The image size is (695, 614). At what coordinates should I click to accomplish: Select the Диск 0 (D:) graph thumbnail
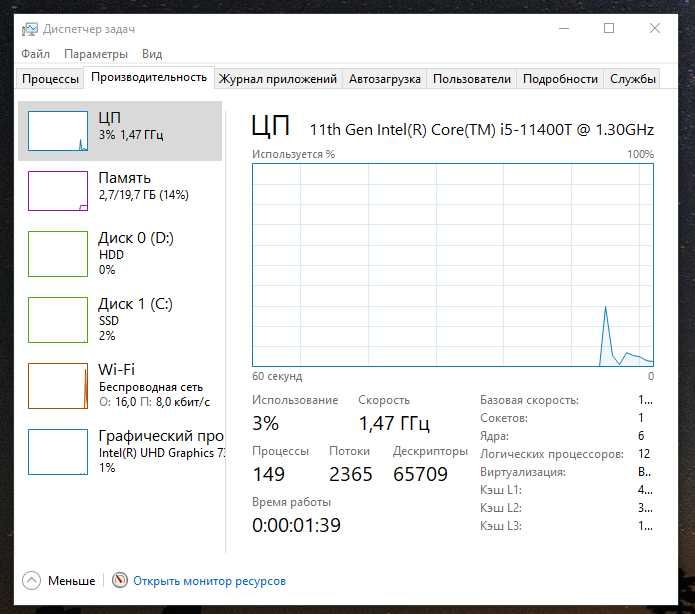click(x=58, y=254)
